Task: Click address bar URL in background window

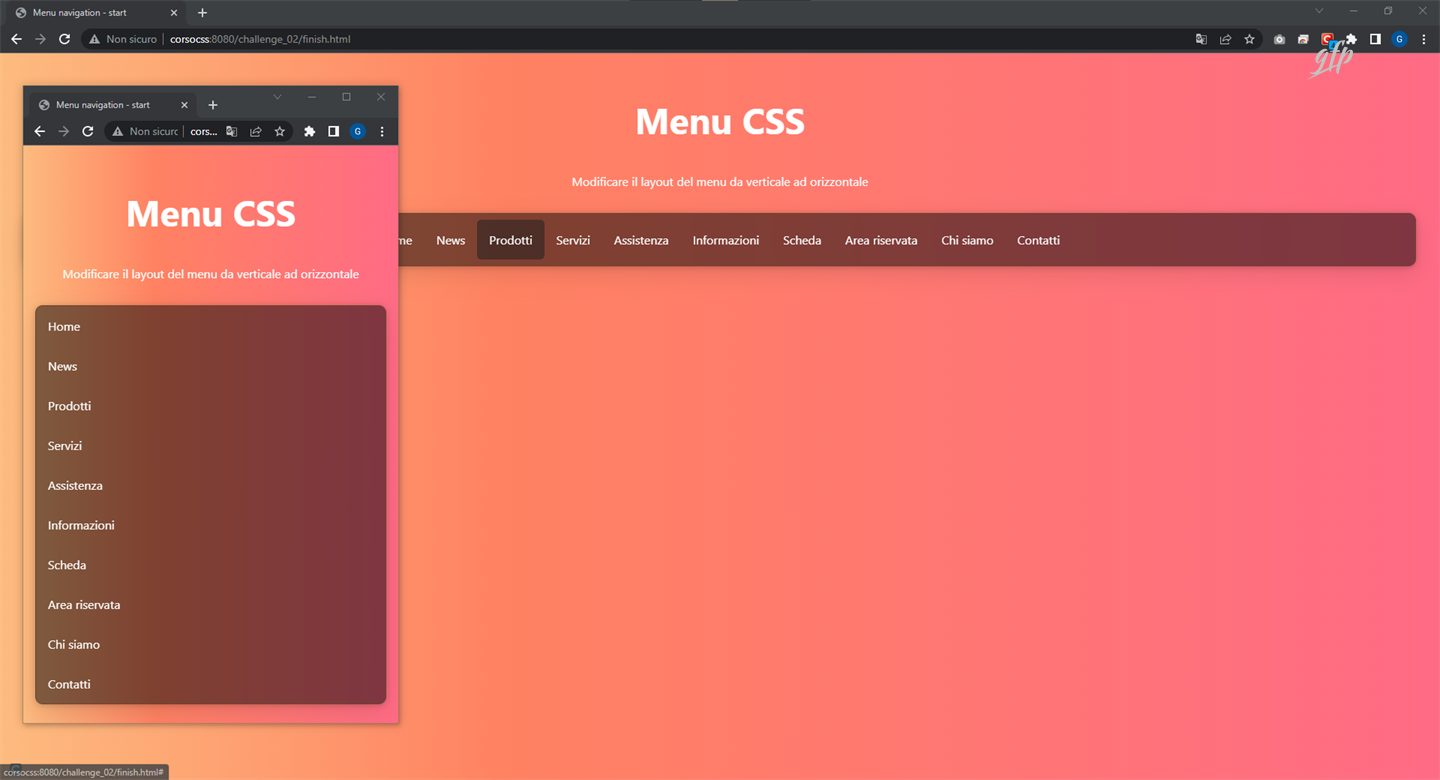Action: tap(260, 39)
